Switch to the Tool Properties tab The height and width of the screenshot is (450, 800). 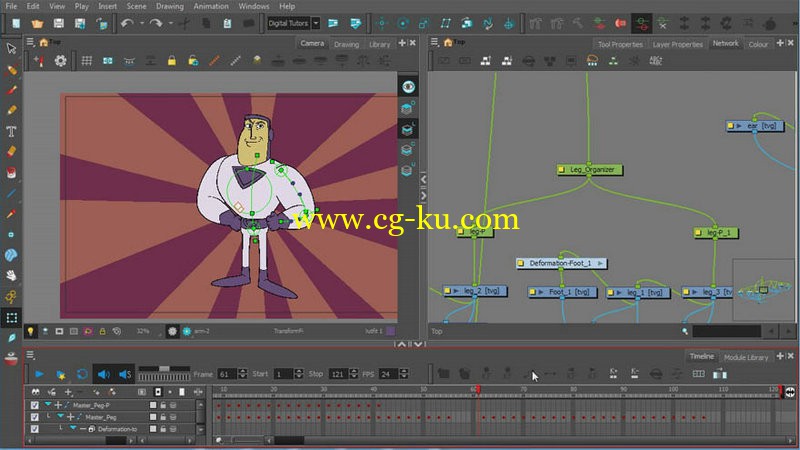point(620,44)
